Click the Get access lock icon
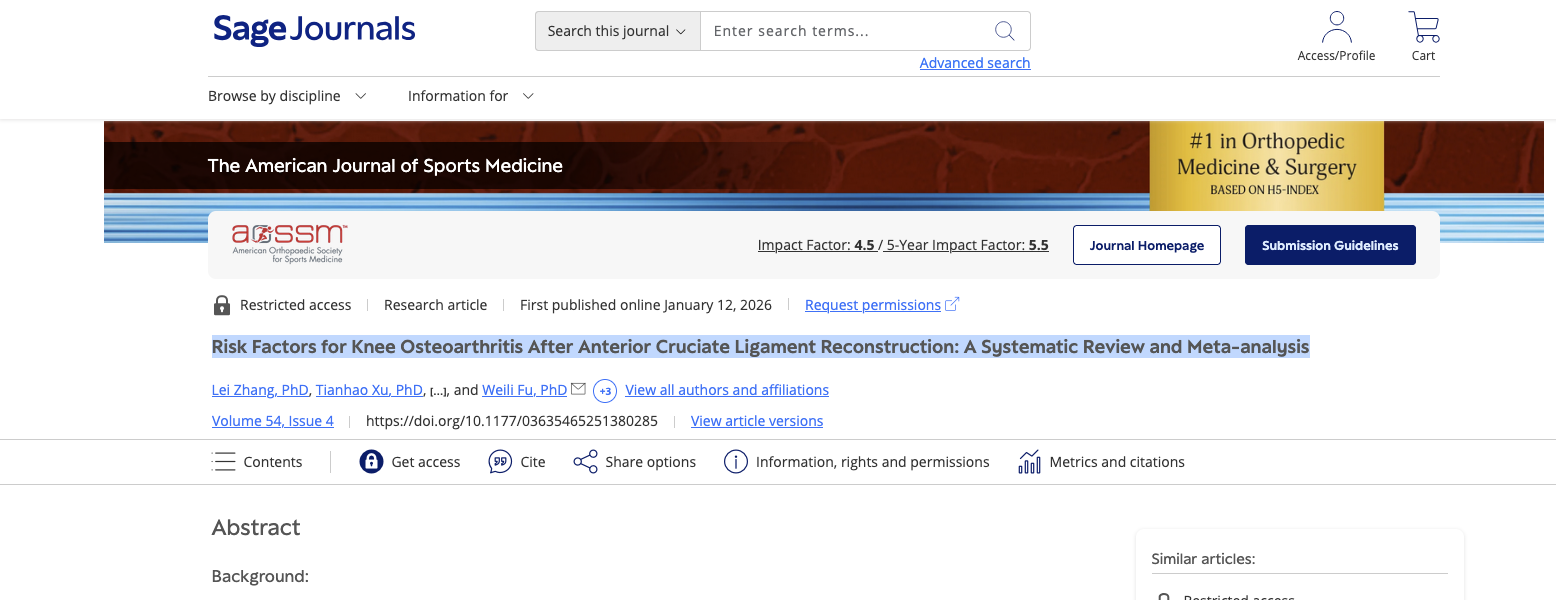Viewport: 1556px width, 600px height. (x=372, y=462)
